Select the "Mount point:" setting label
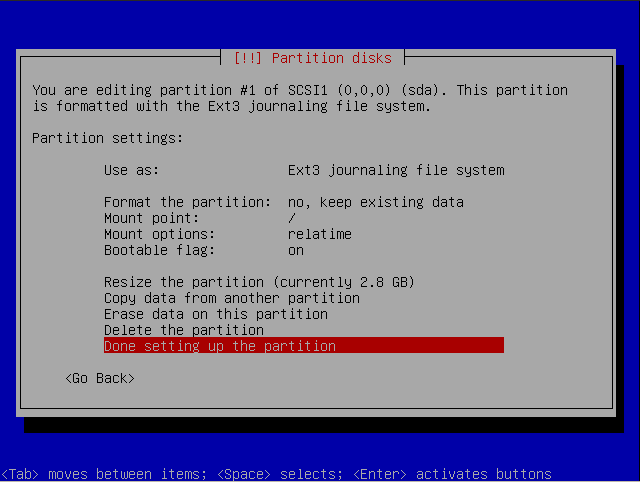Image resolution: width=640 pixels, height=482 pixels. (x=151, y=218)
